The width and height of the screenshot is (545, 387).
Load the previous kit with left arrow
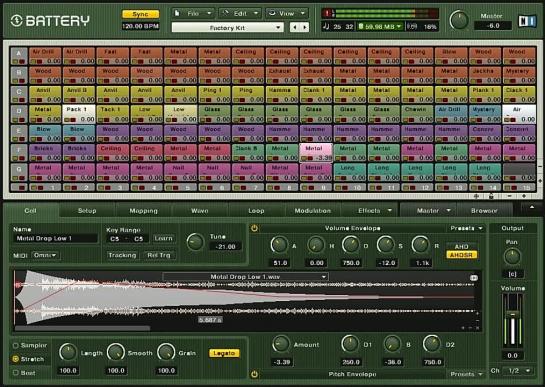295,27
